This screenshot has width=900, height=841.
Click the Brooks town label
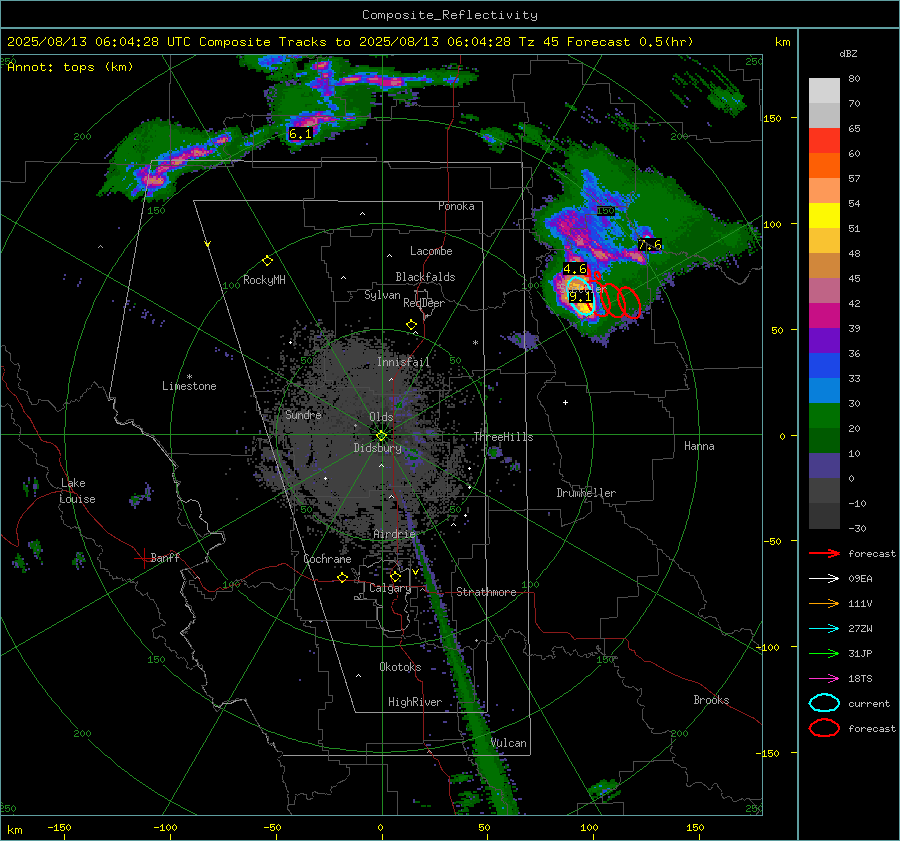click(x=711, y=700)
